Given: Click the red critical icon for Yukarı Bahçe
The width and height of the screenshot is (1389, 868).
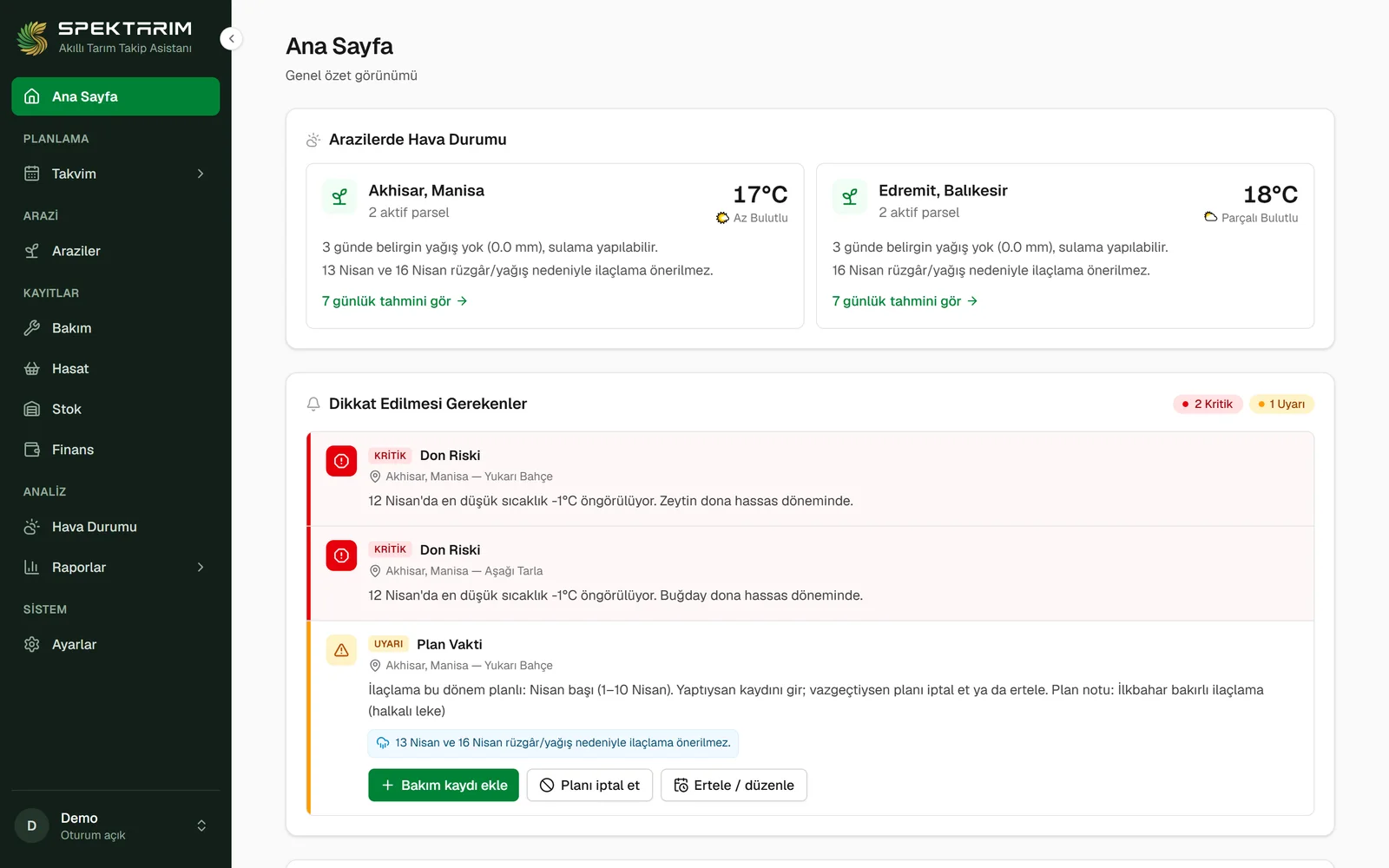Looking at the screenshot, I should coord(341,461).
